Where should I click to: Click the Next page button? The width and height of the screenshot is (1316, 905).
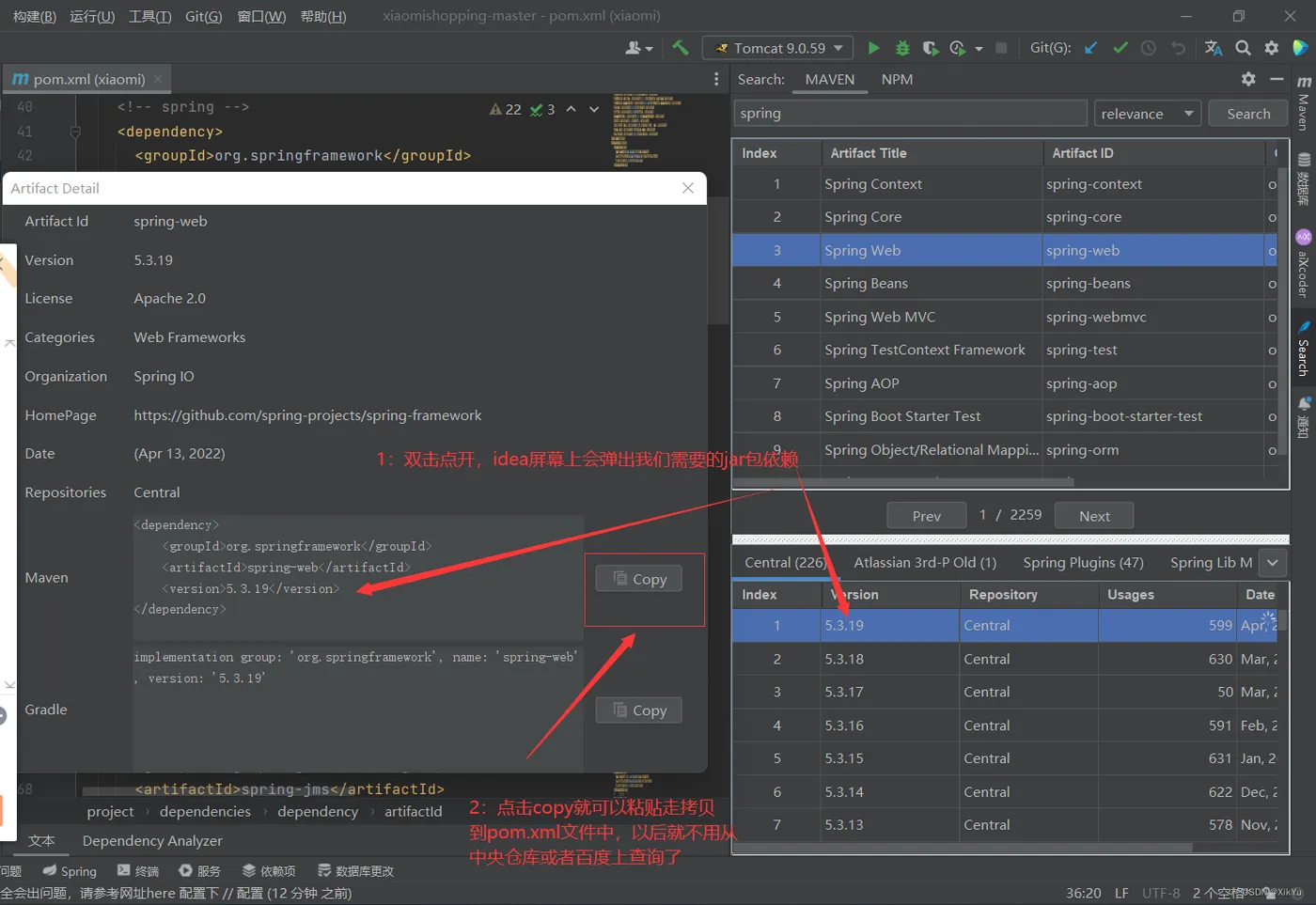pyautogui.click(x=1094, y=516)
